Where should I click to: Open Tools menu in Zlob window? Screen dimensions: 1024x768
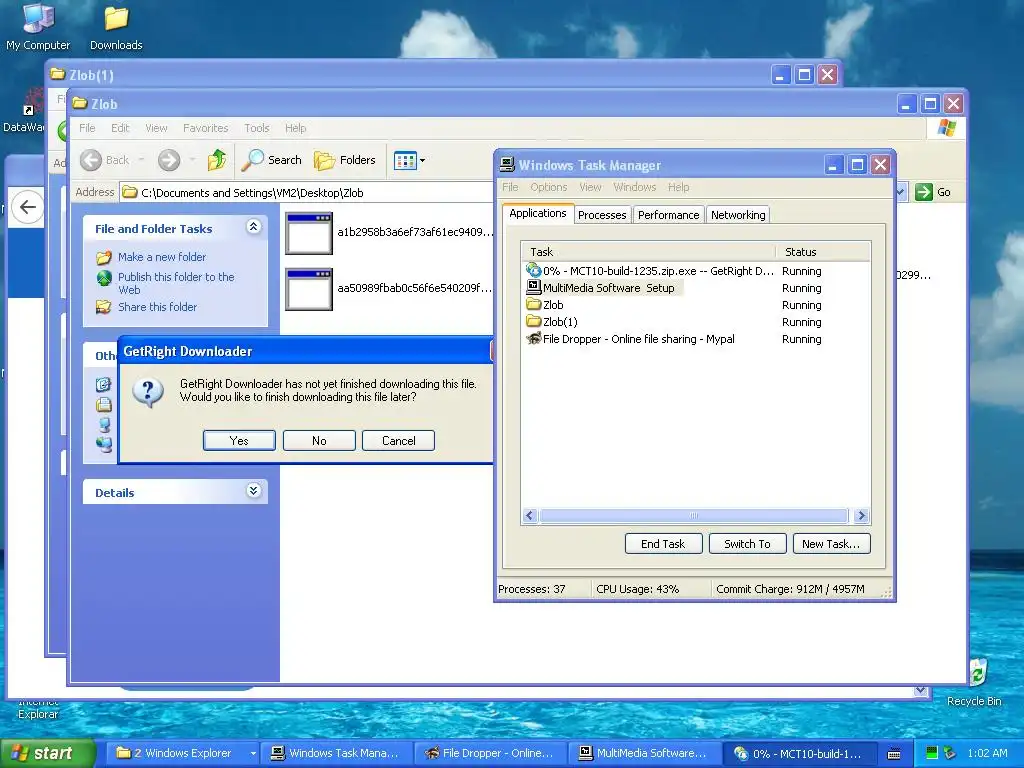(257, 128)
